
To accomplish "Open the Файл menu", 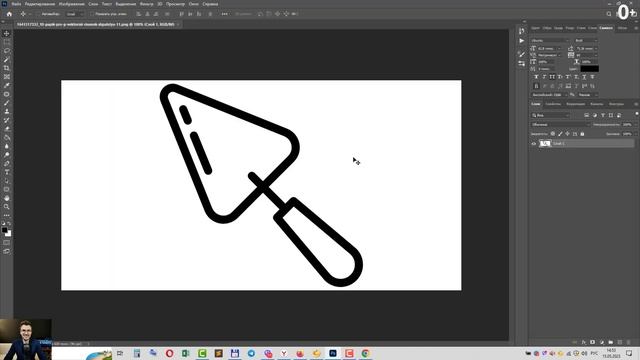I will click(16, 4).
